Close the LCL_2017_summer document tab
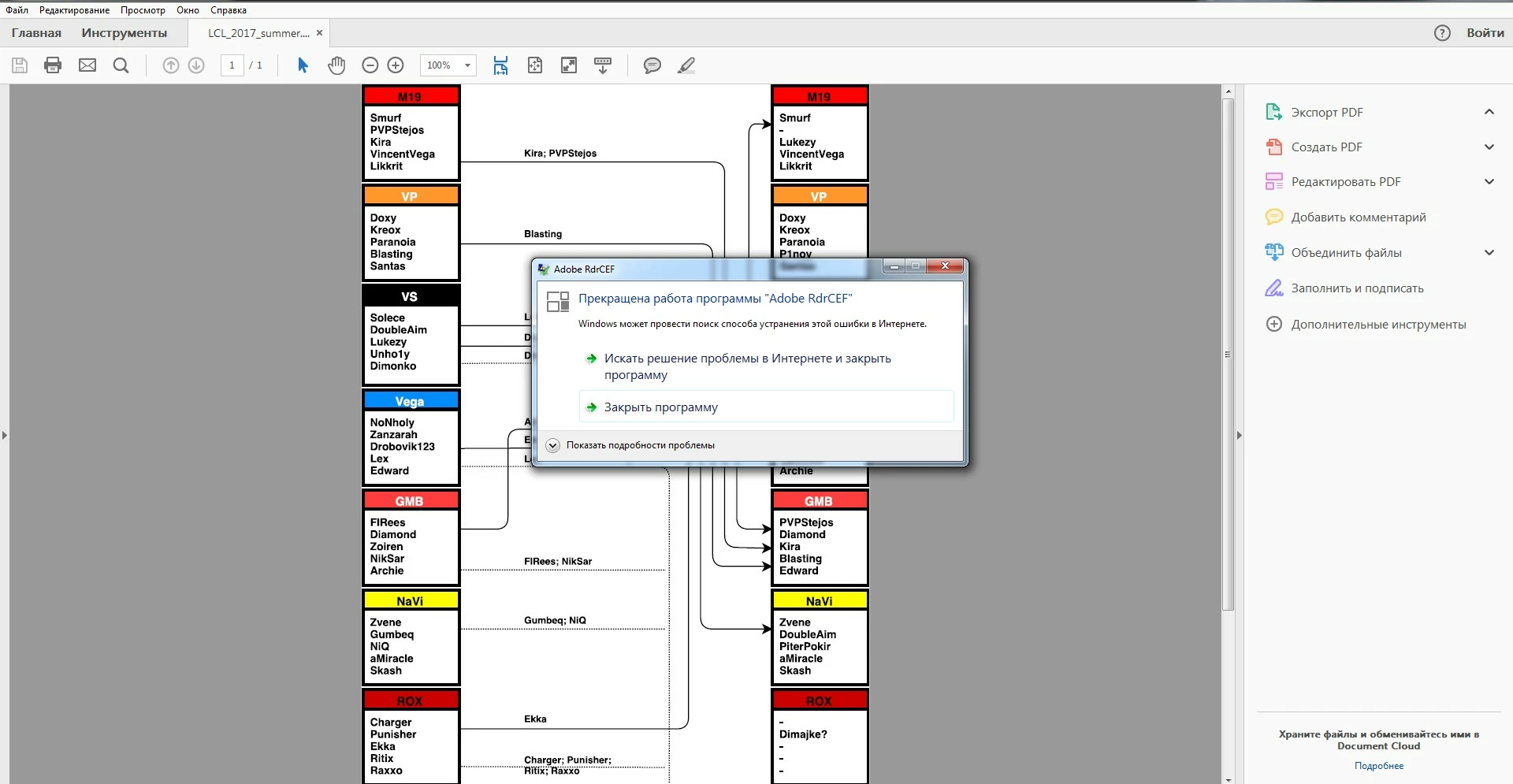Screen dimensions: 1513x784 pyautogui.click(x=319, y=33)
